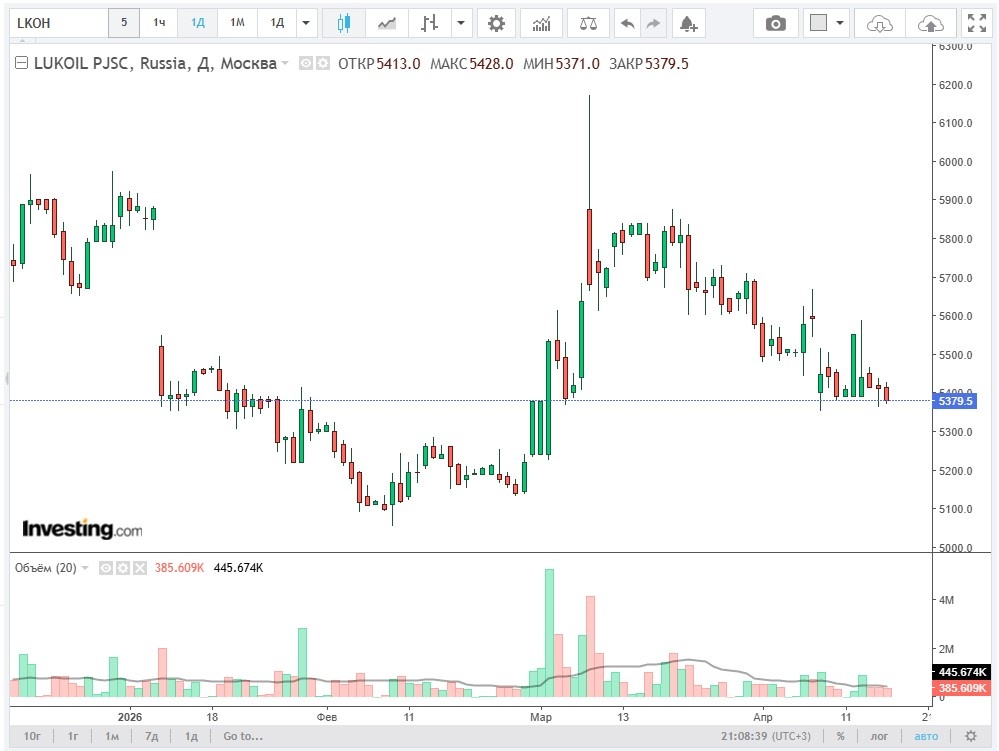
Task: Click the Investing.com logo link
Action: click(82, 529)
